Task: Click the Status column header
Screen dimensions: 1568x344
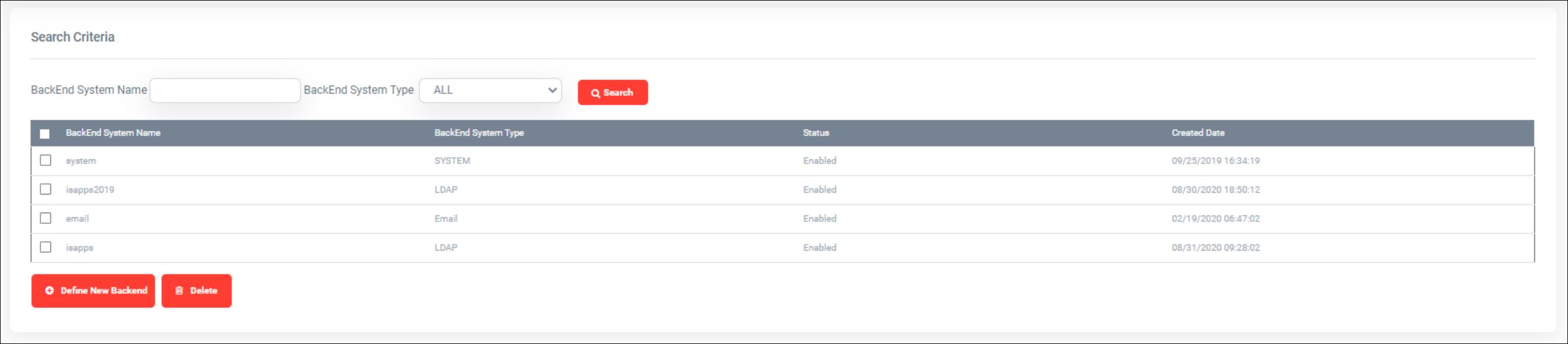Action: coord(816,133)
